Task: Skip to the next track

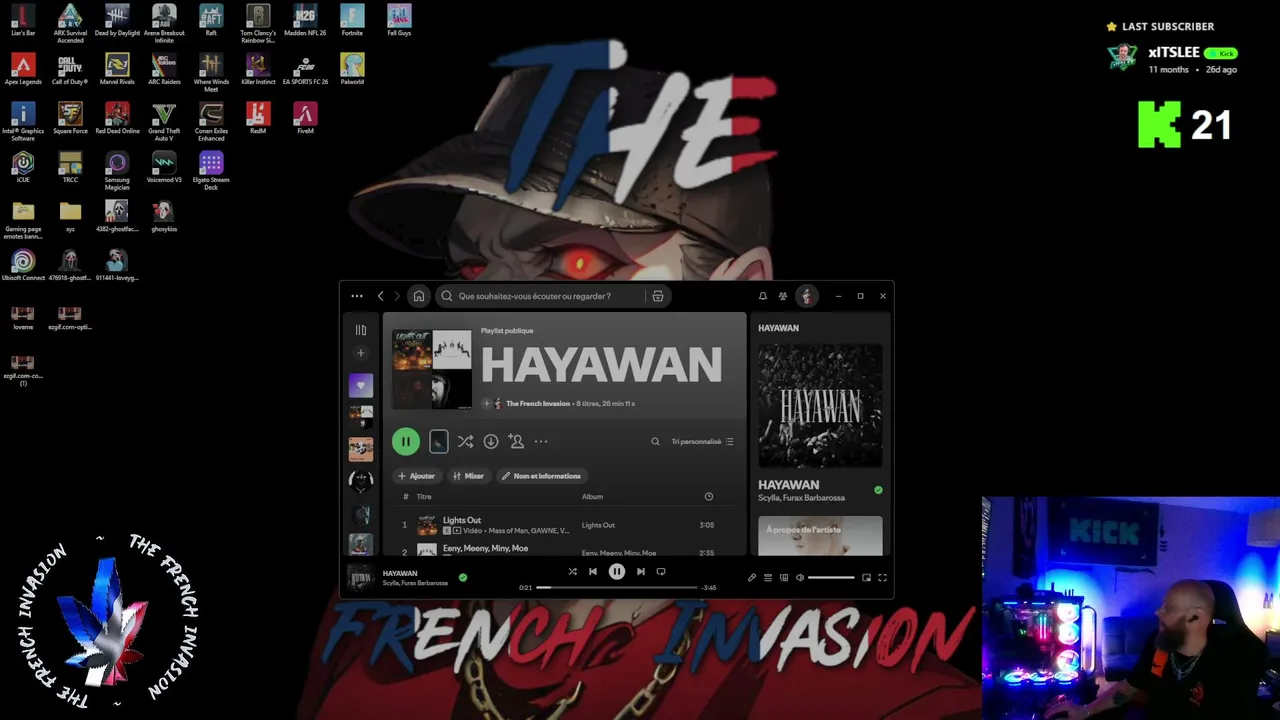Action: [x=641, y=572]
